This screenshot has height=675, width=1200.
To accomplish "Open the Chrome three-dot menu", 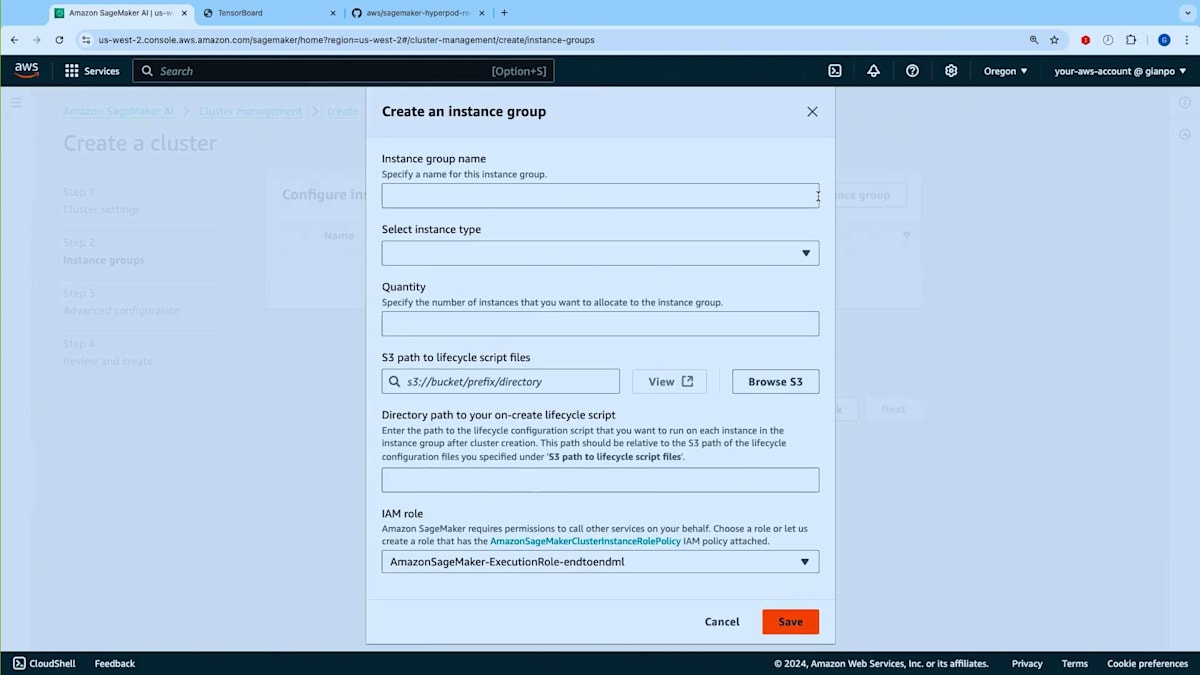I will 1186,40.
